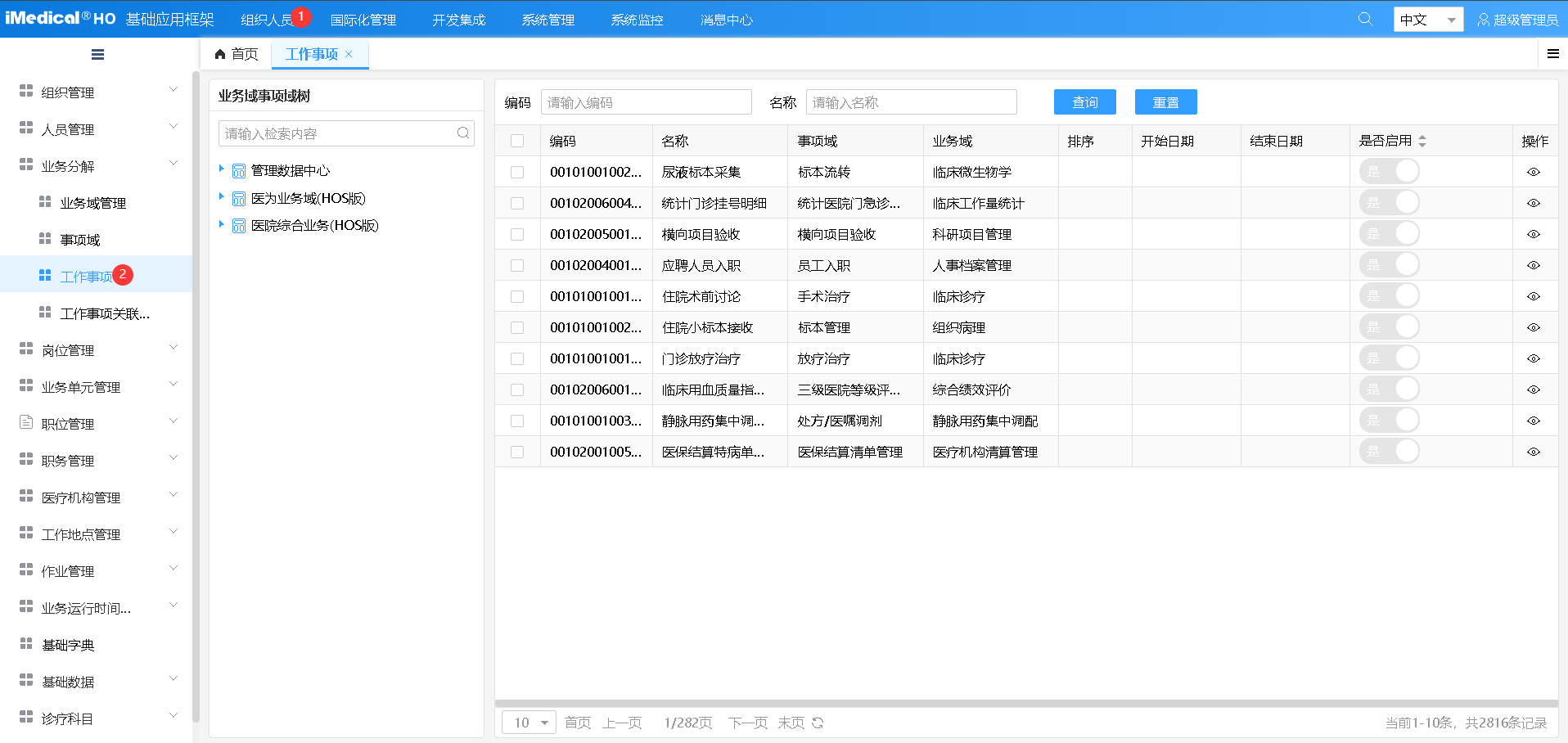Check the select-all checkbox in the table header

(517, 140)
